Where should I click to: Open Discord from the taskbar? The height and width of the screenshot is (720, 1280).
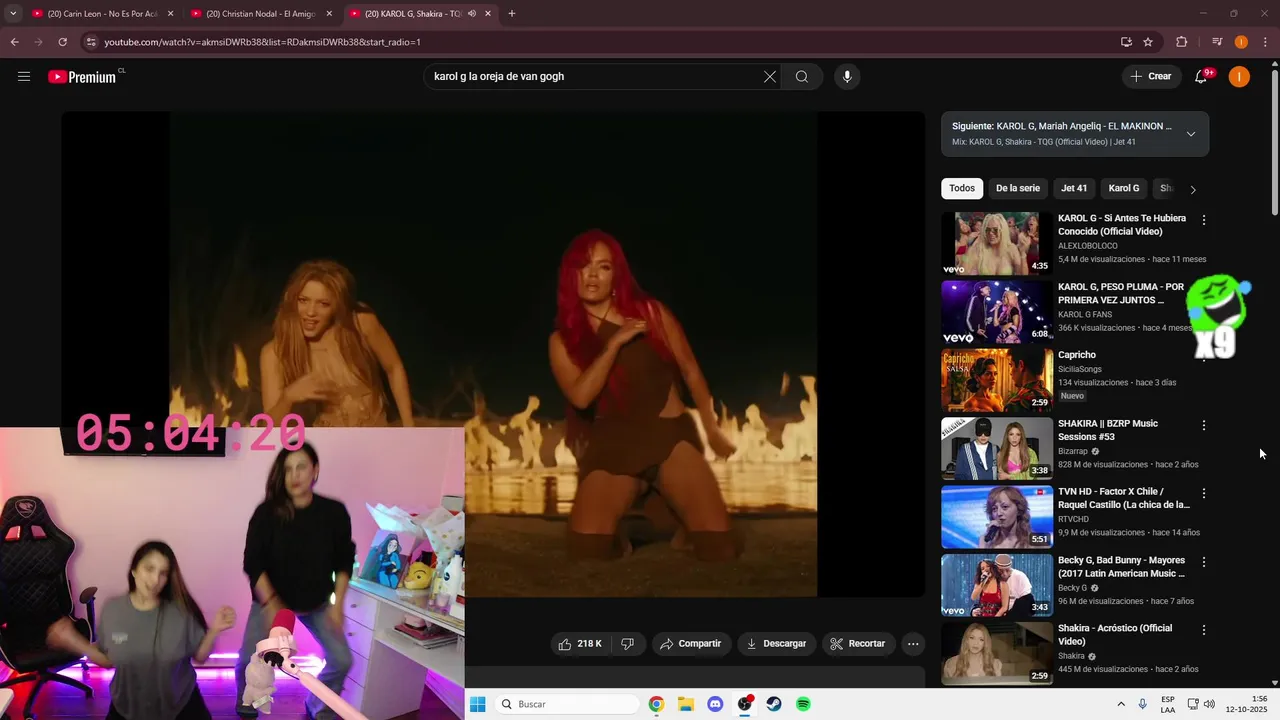715,704
